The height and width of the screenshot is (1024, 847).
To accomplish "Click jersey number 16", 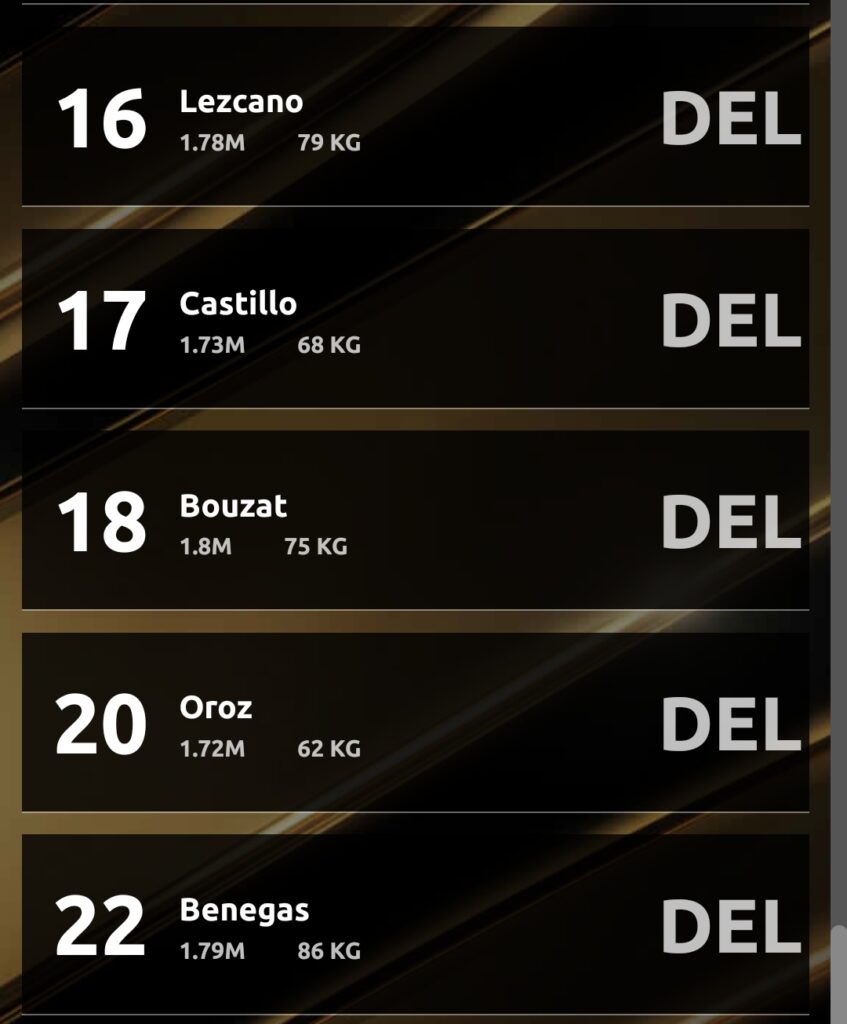I will pos(102,120).
